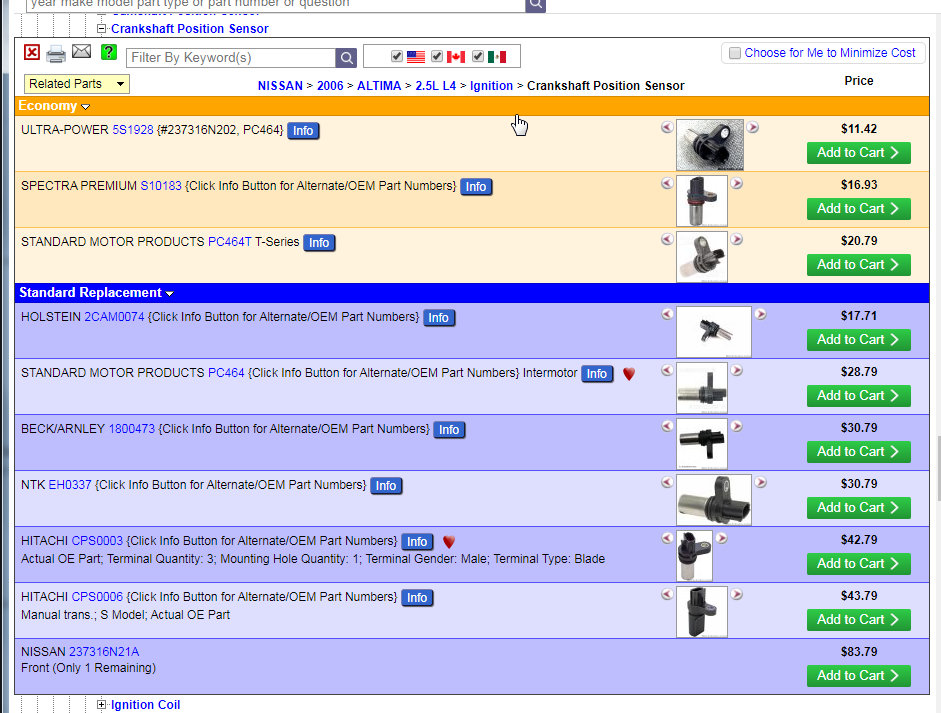Collapse the Standard Replacement section arrow
Viewport: 941px width, 713px height.
coord(170,293)
